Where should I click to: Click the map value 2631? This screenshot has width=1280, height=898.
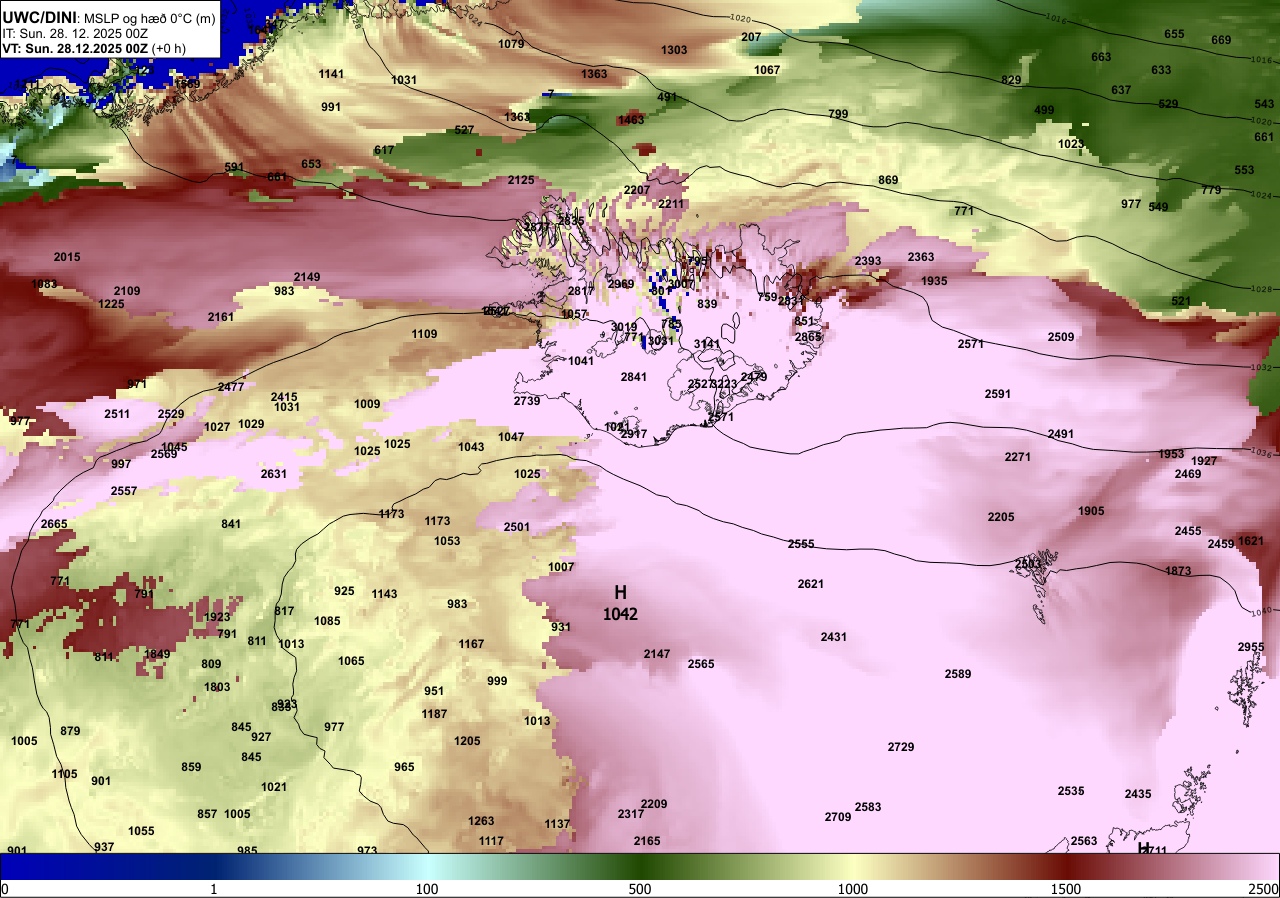tap(274, 474)
